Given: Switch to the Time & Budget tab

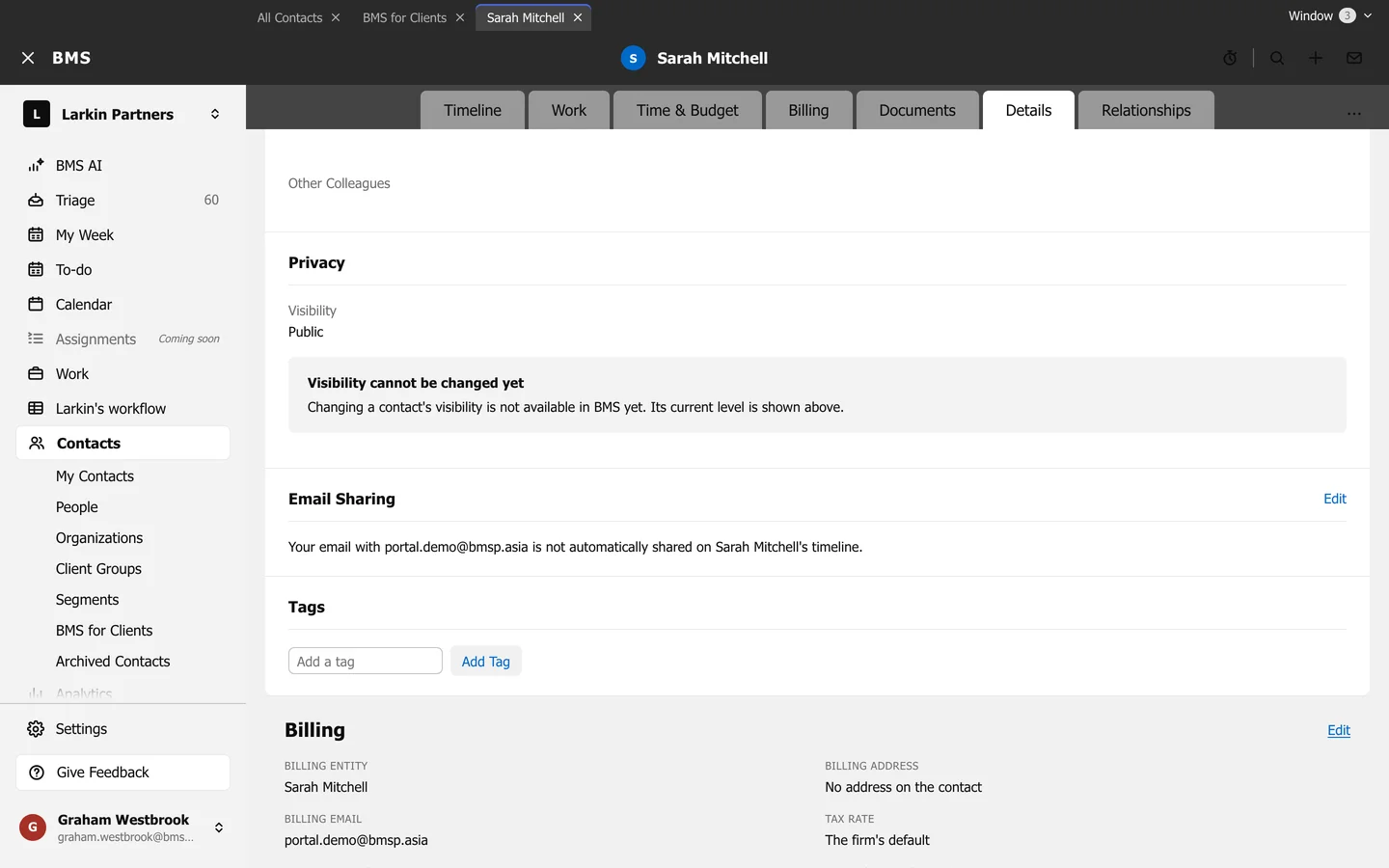Looking at the screenshot, I should 688,110.
